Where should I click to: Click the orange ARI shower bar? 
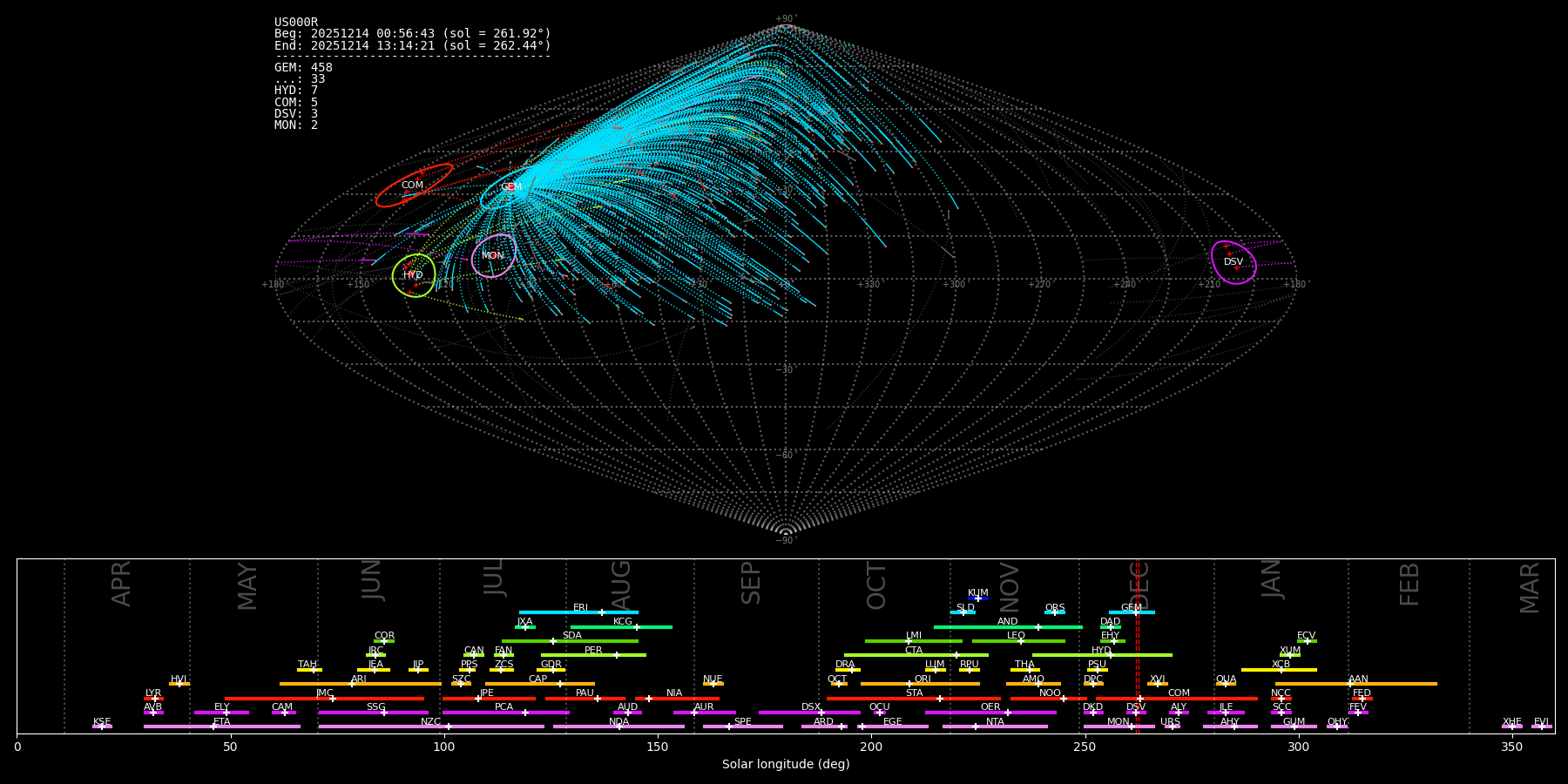click(361, 684)
